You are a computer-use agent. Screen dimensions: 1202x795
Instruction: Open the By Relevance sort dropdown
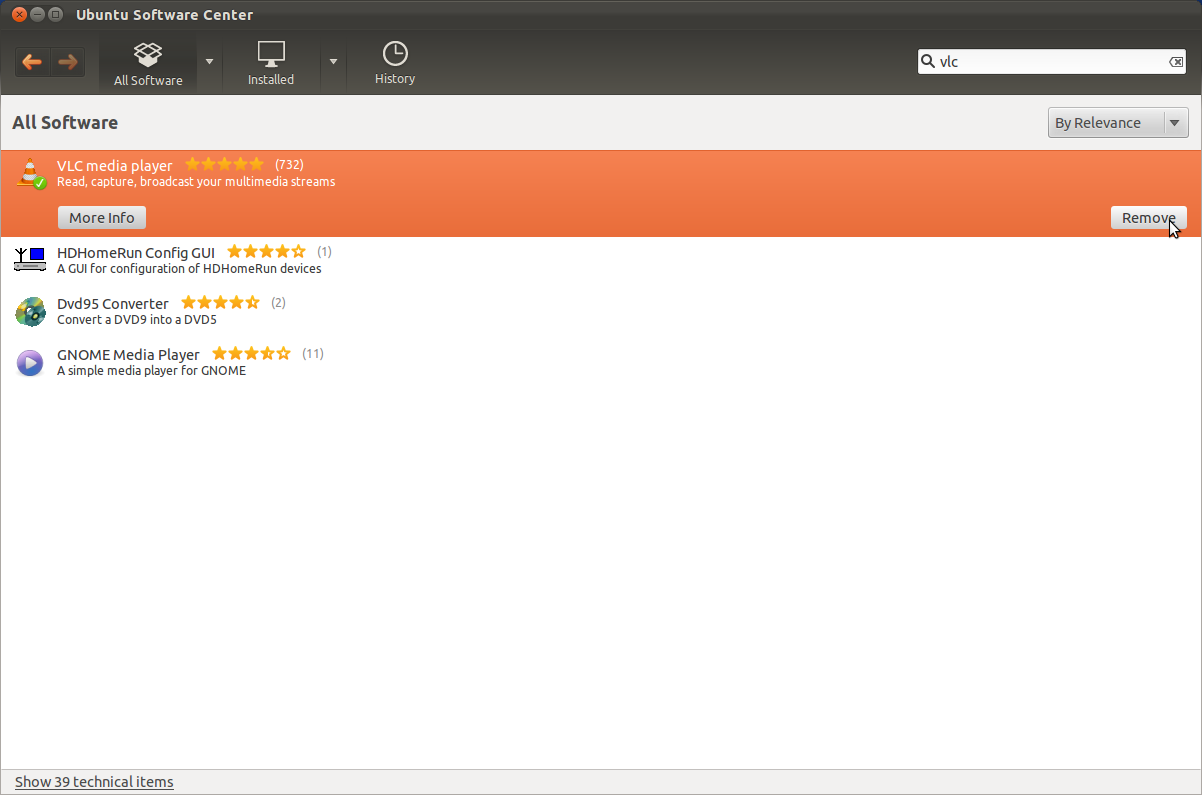point(1117,123)
